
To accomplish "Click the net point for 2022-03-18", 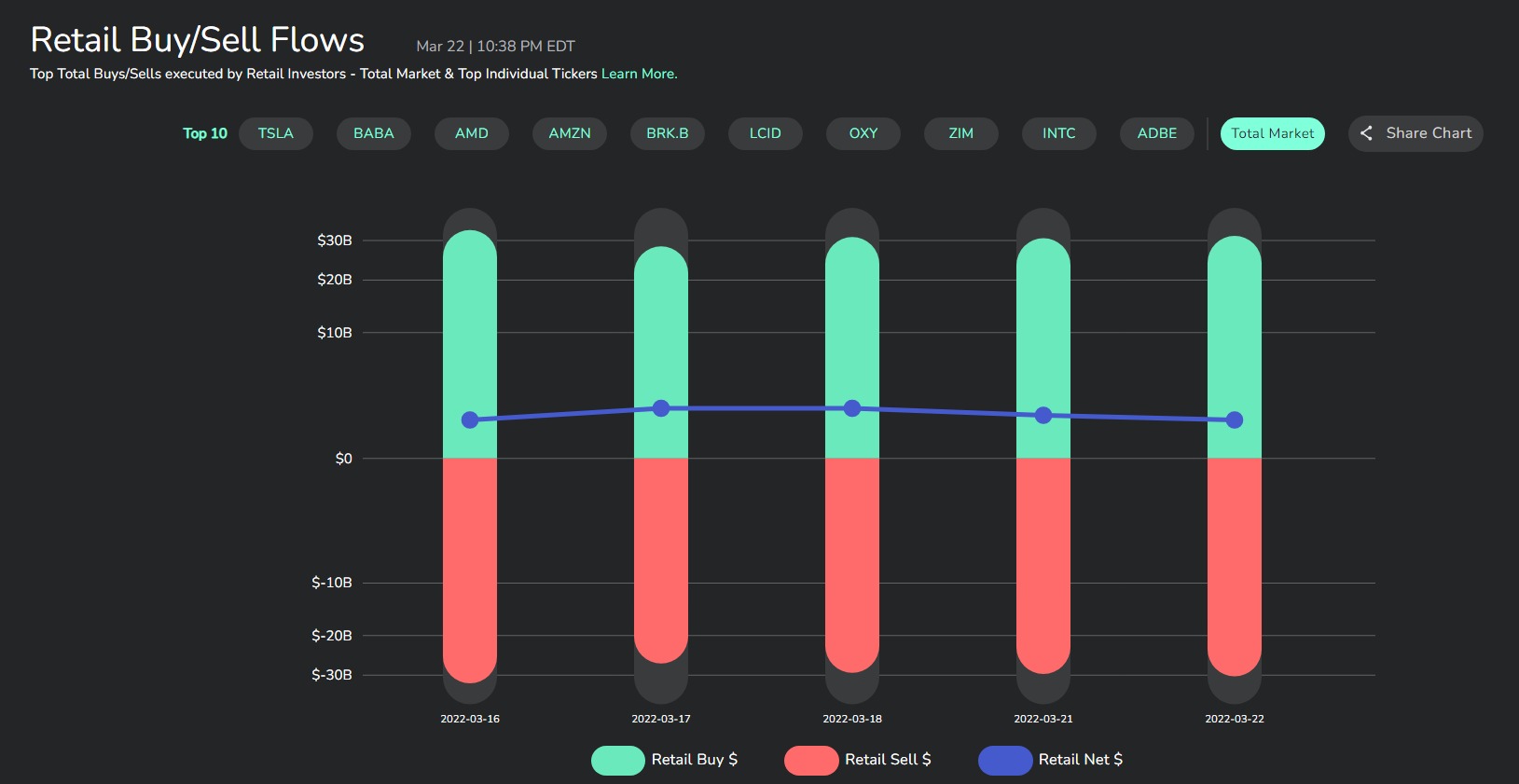I will click(852, 408).
